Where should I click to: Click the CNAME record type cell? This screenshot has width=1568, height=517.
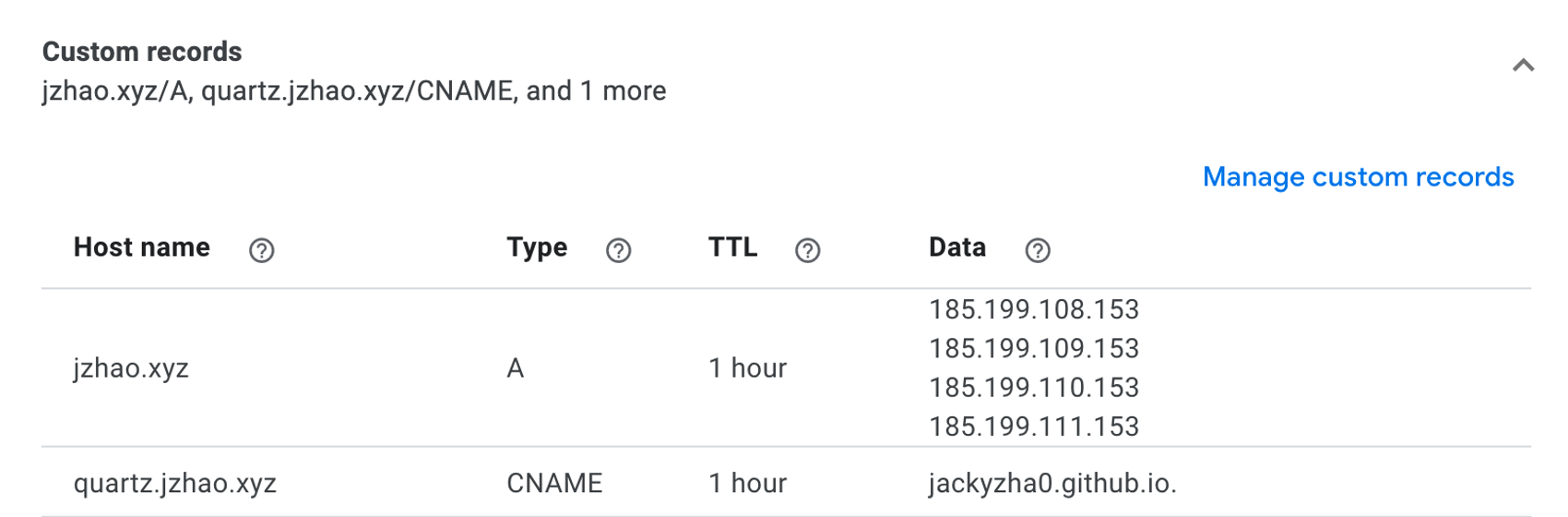(x=554, y=483)
